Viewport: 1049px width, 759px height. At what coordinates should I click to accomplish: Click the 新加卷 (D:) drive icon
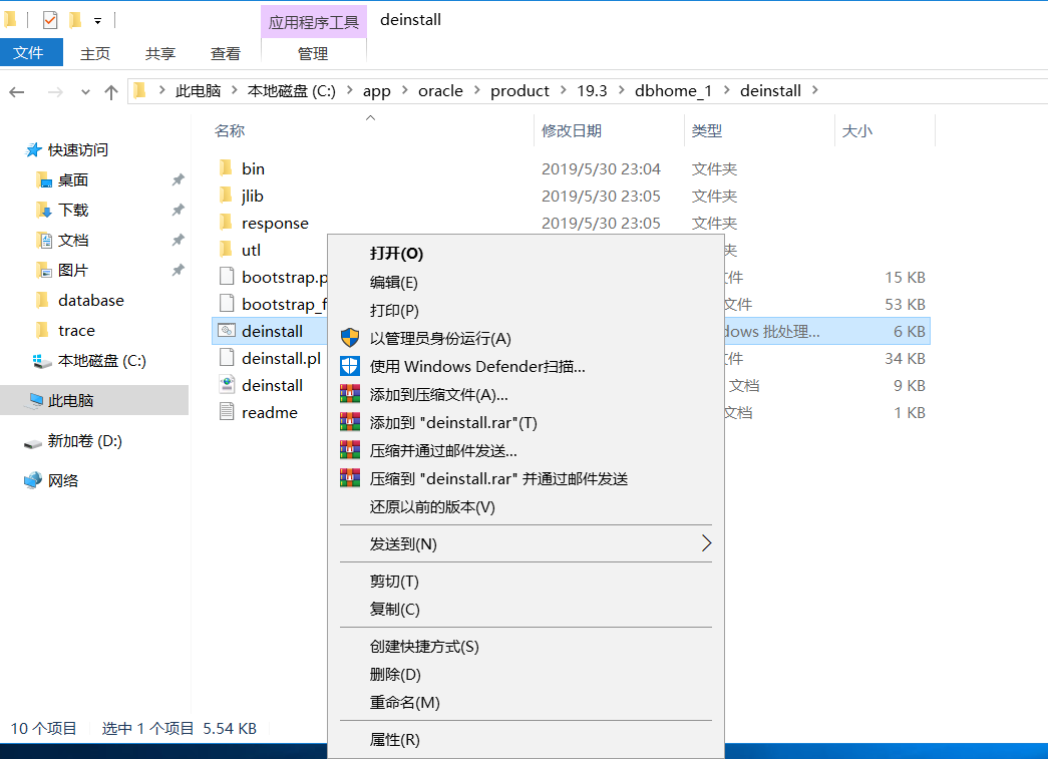pos(33,442)
